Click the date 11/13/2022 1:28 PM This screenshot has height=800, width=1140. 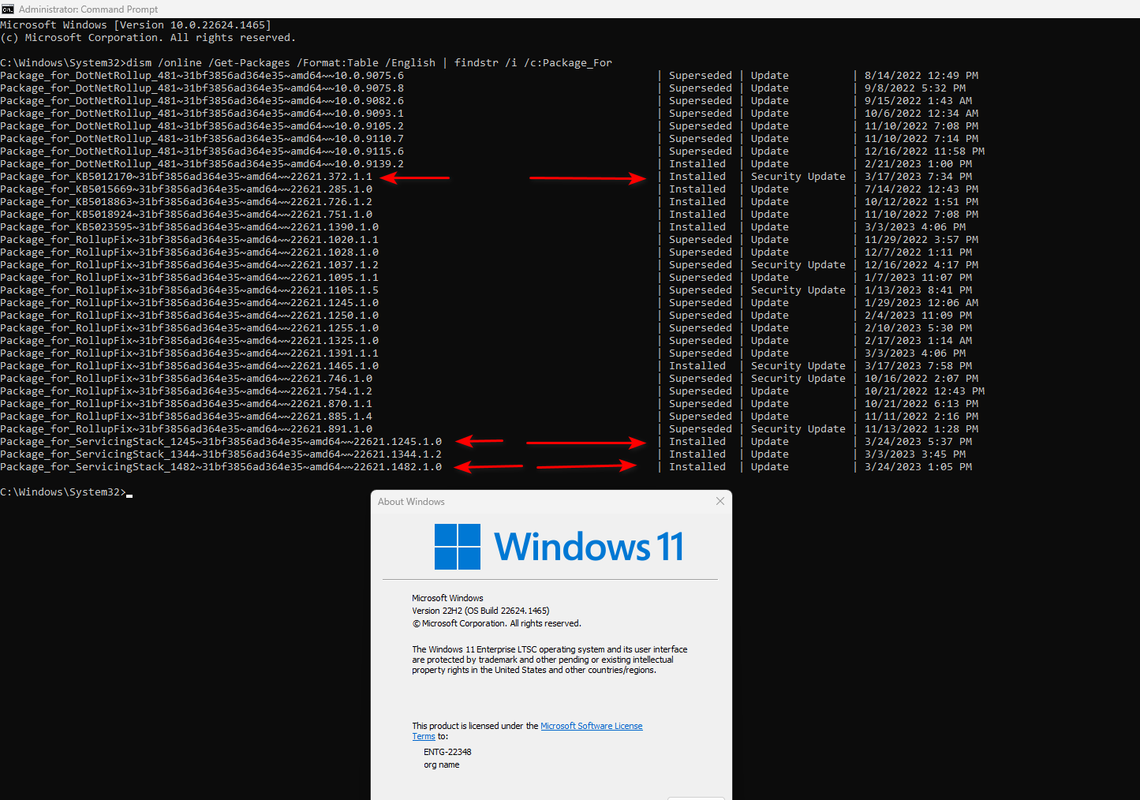921,429
